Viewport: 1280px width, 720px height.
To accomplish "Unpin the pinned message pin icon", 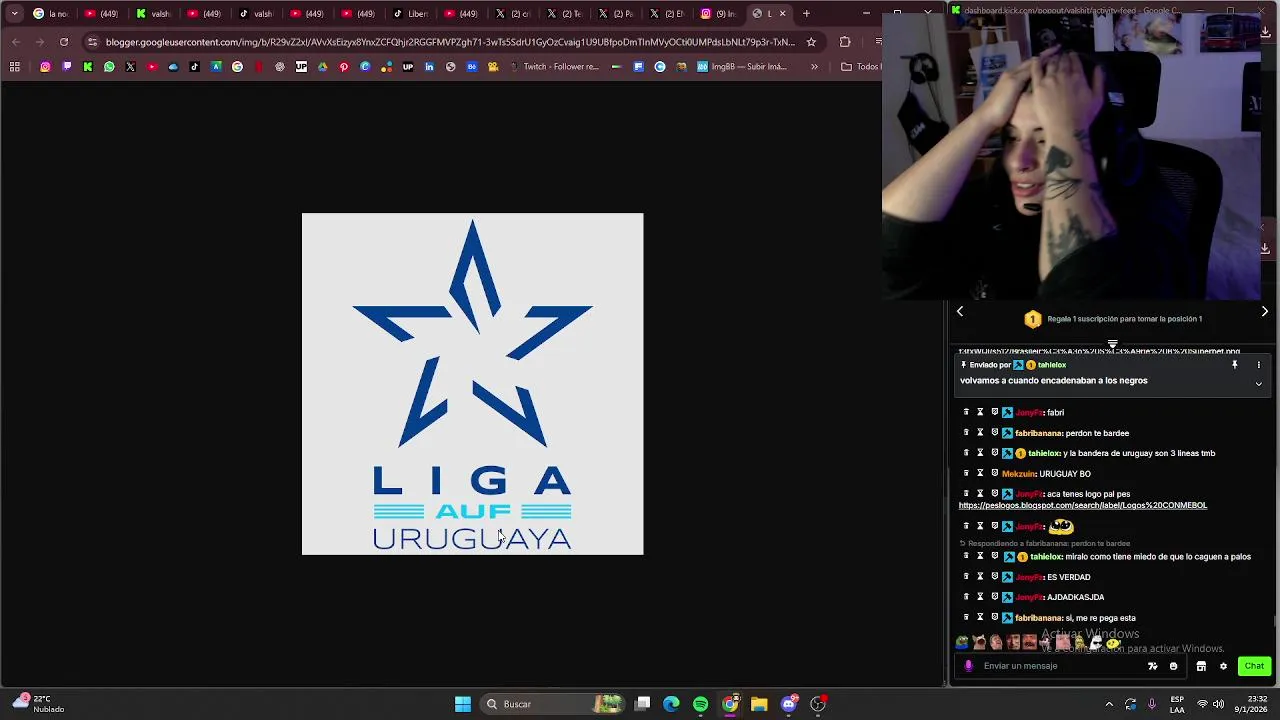I will click(1235, 365).
